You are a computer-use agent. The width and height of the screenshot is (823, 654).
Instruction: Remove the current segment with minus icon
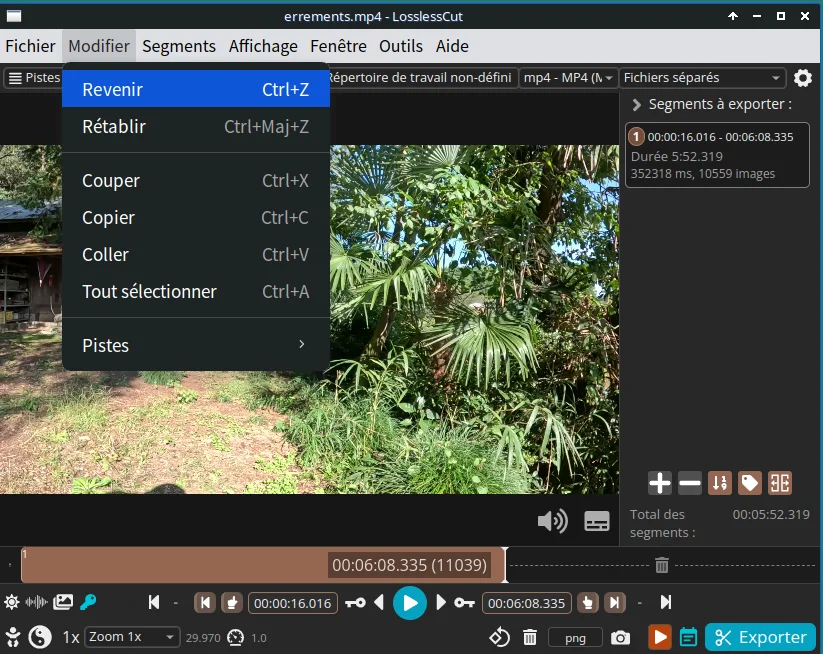click(690, 484)
